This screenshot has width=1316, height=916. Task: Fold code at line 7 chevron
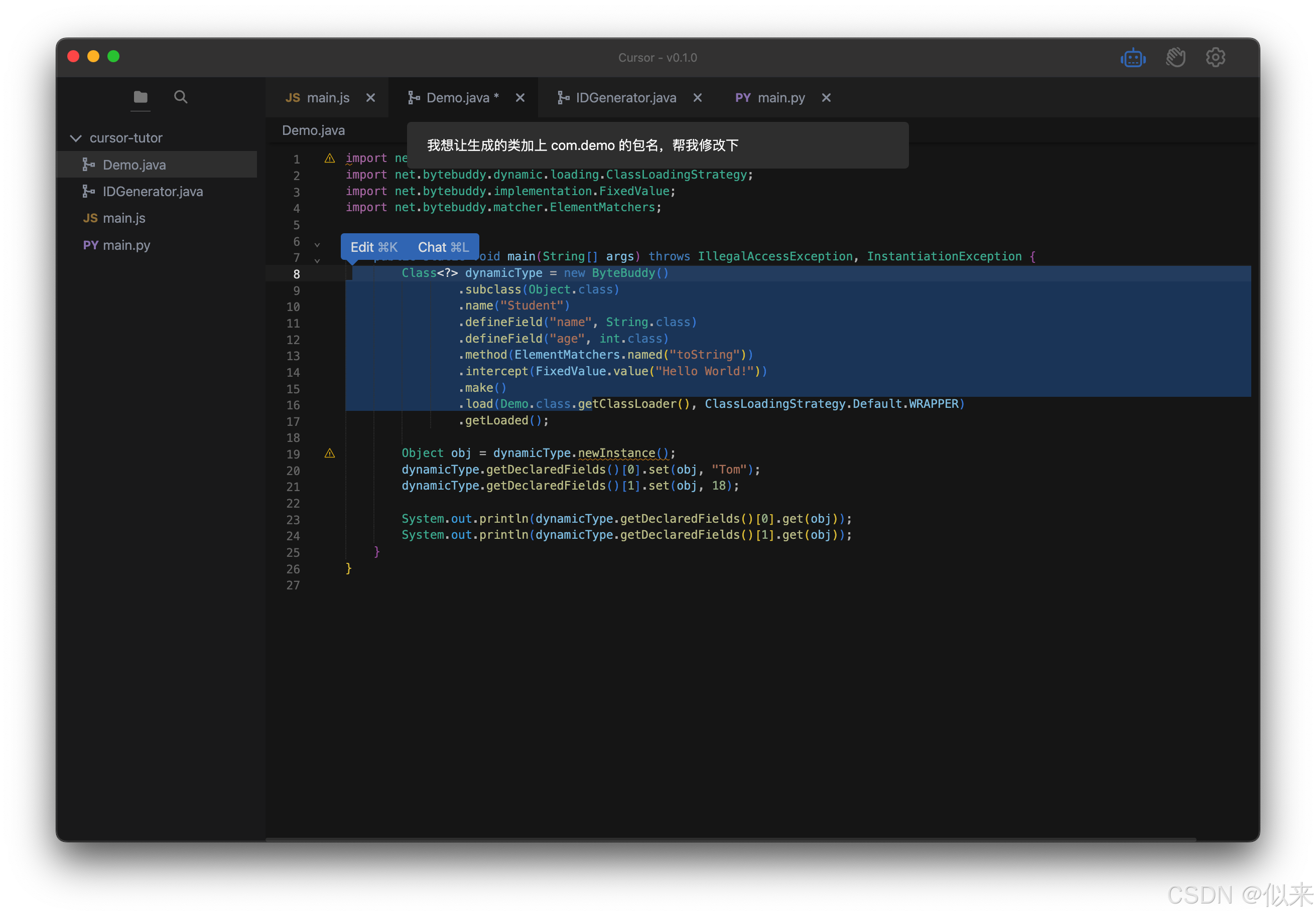pyautogui.click(x=317, y=261)
